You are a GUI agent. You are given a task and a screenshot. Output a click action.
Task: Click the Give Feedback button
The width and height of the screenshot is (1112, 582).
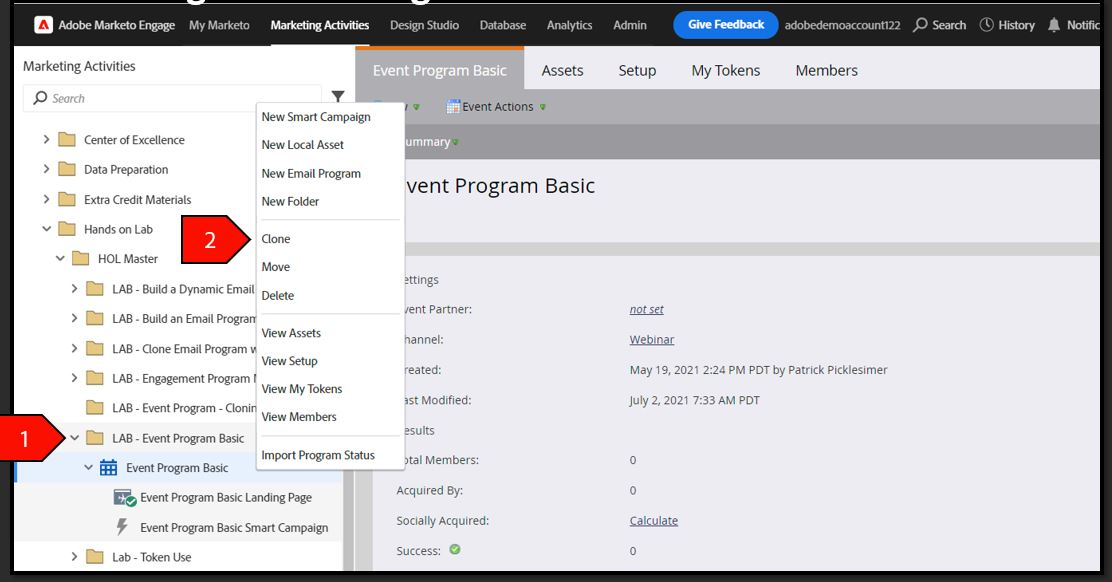click(x=725, y=25)
